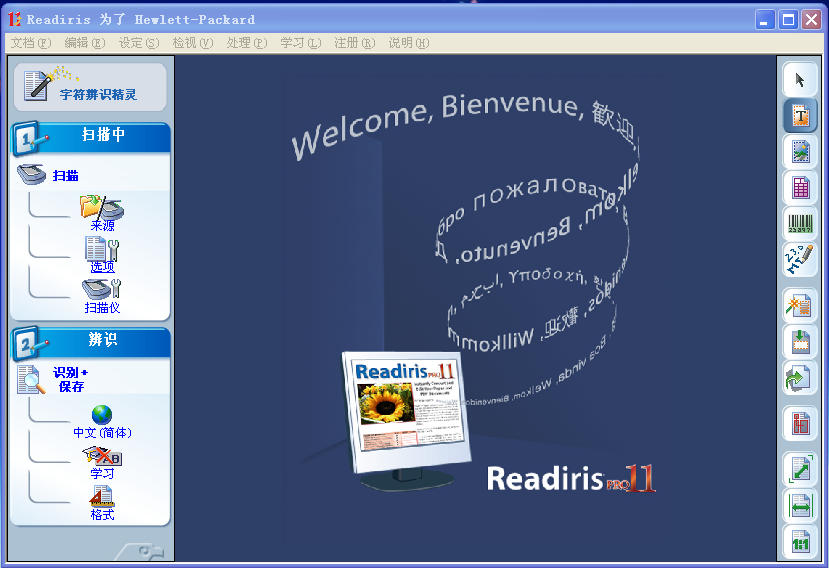Open the 说明(H) menu
Screen dimensions: 829x568
(x=408, y=43)
